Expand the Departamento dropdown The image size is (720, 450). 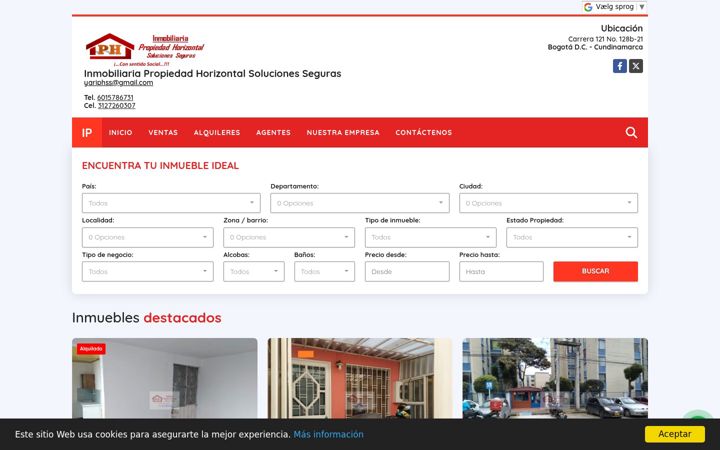tap(360, 203)
